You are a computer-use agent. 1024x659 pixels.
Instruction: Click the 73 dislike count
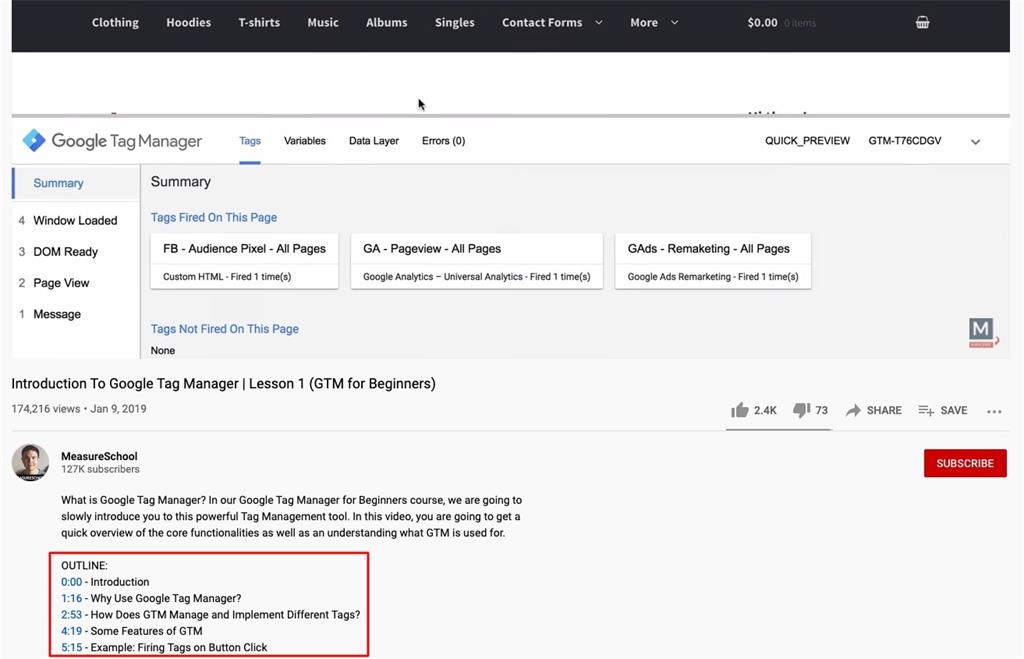click(822, 410)
